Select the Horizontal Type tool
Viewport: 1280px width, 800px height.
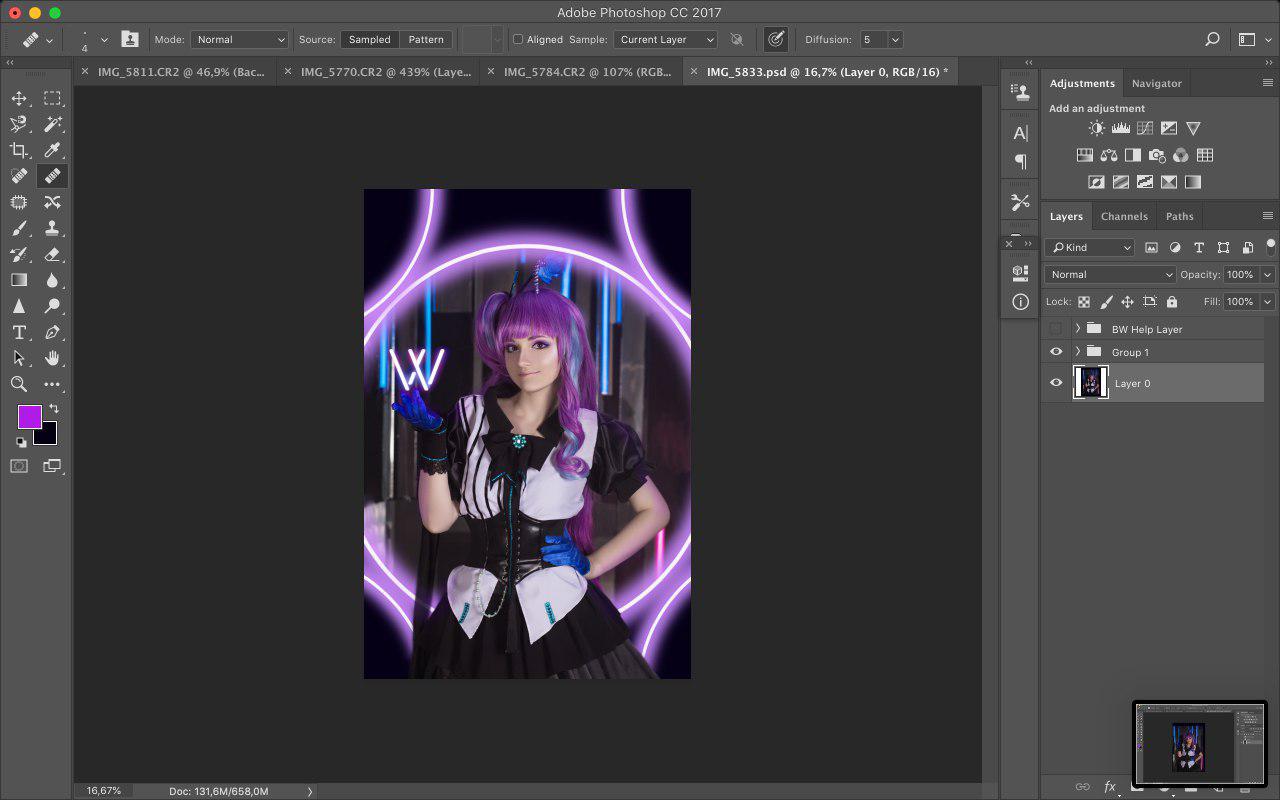click(19, 332)
